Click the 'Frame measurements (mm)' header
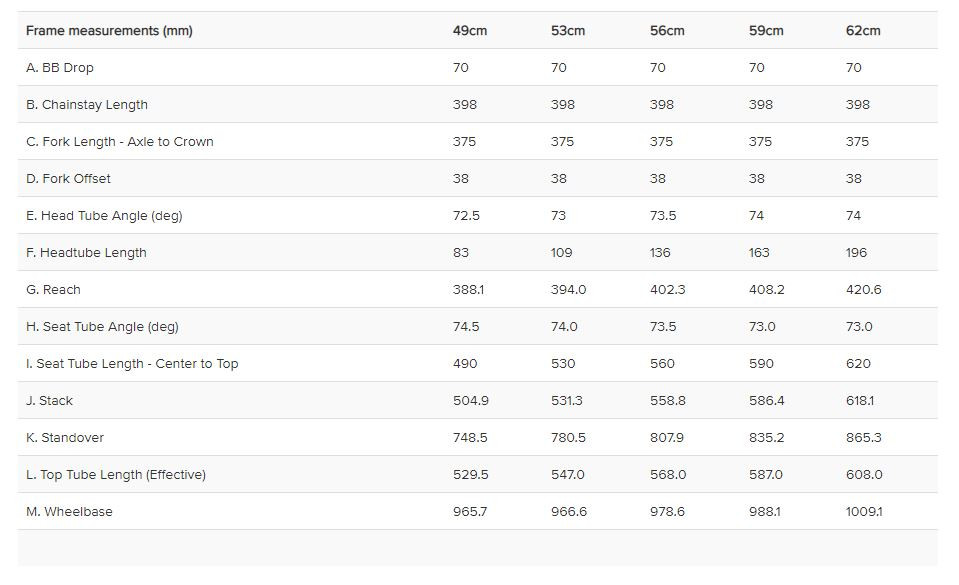This screenshot has height=585, width=959. tap(109, 31)
